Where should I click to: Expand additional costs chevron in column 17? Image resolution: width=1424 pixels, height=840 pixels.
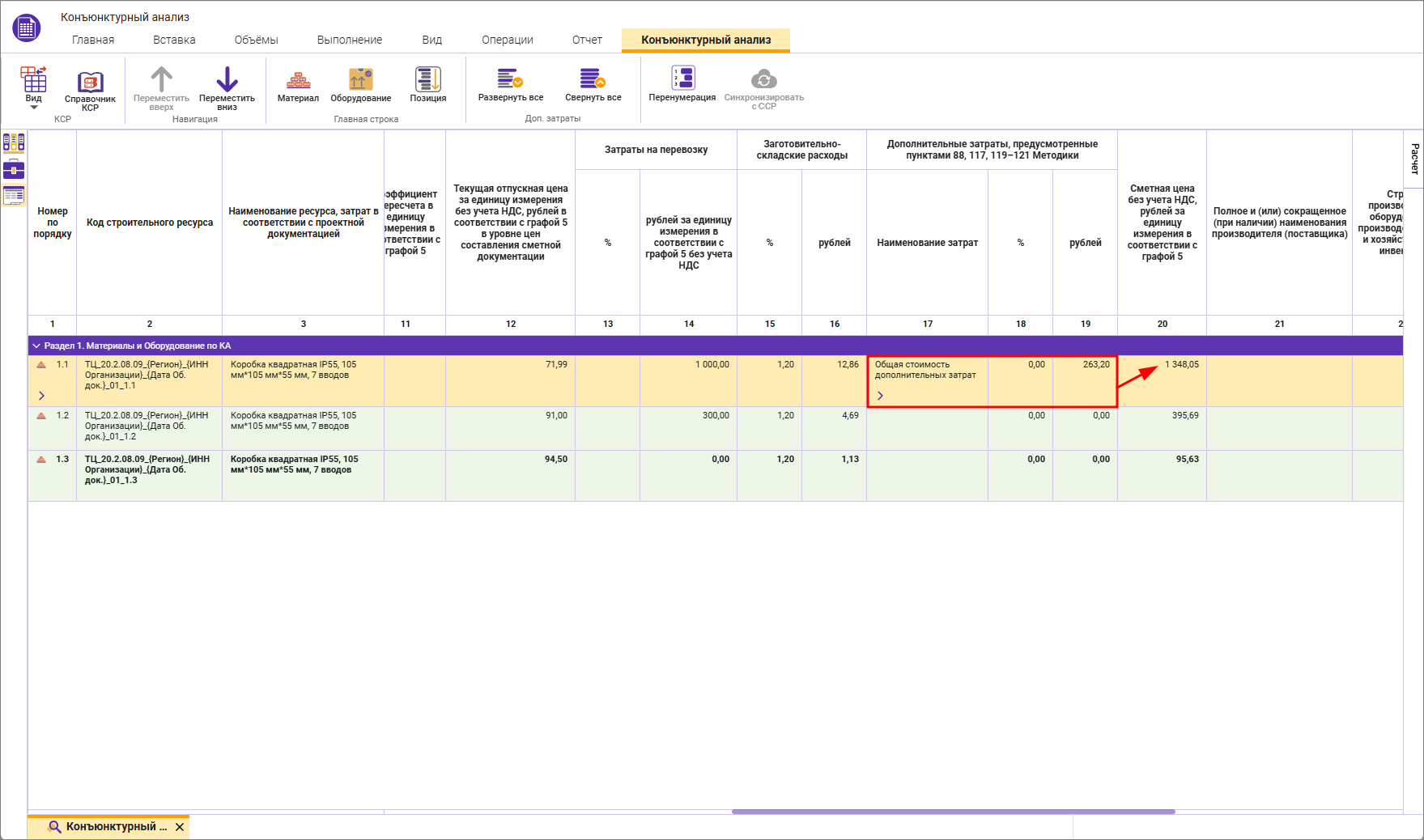coord(880,396)
